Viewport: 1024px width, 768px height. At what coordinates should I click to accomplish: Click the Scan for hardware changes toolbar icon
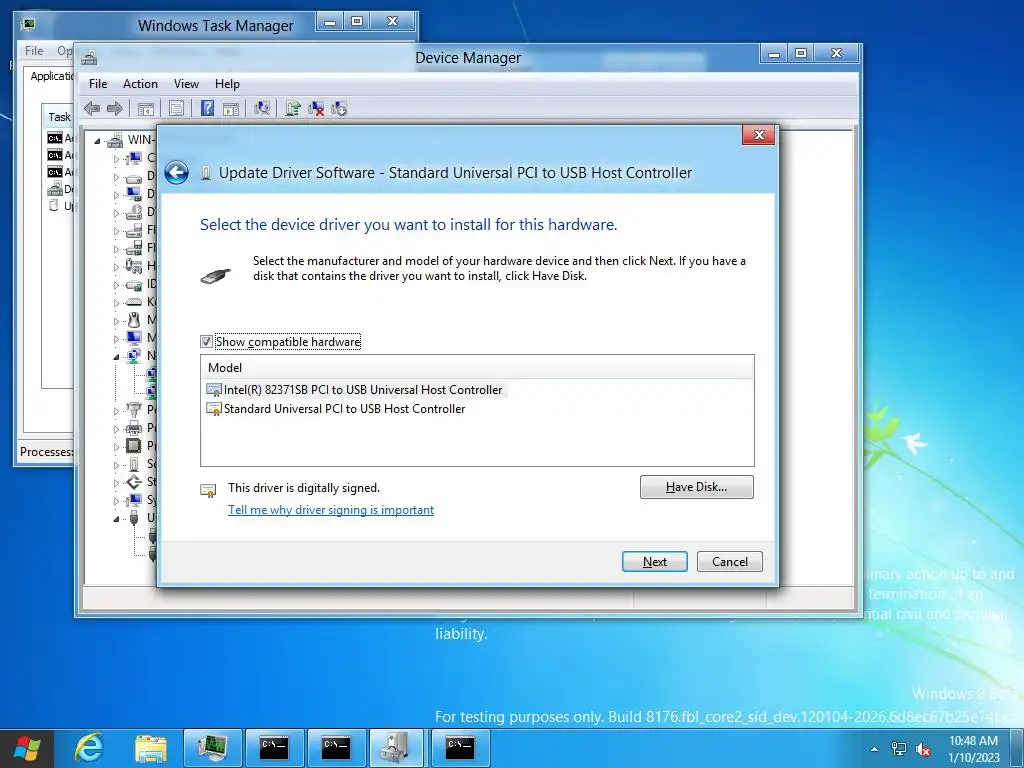[262, 108]
